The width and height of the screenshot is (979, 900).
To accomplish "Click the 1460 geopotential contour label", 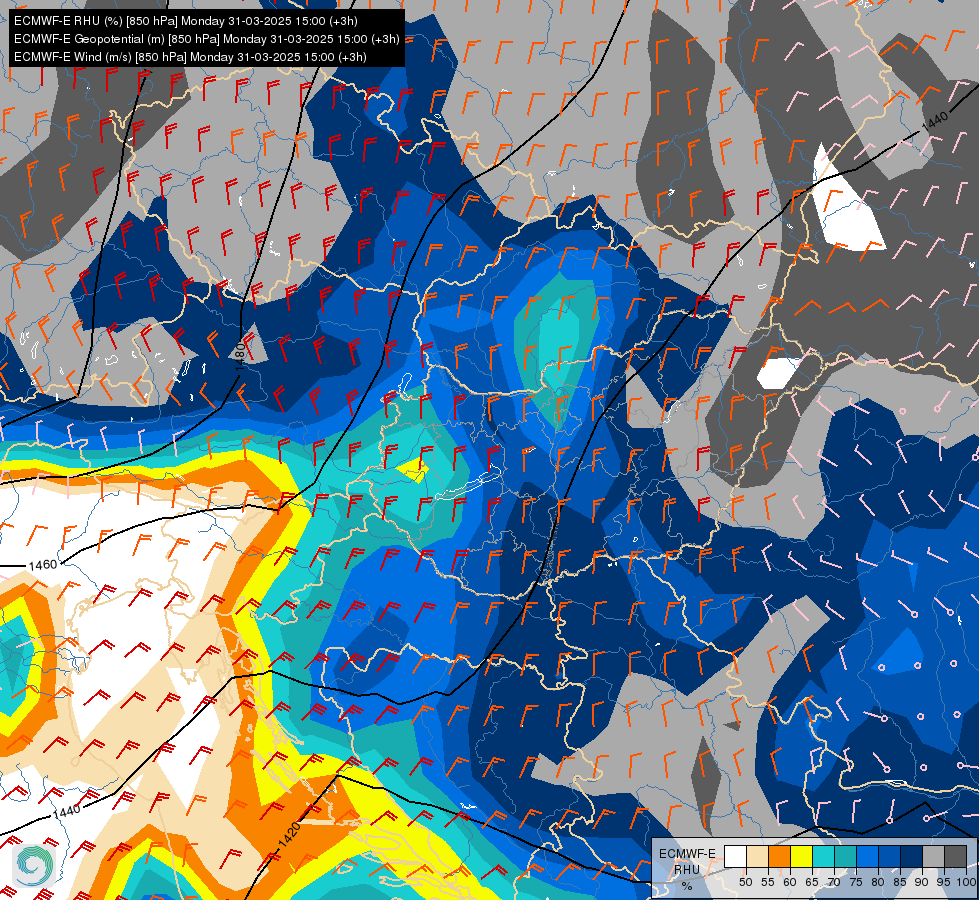I will point(43,565).
